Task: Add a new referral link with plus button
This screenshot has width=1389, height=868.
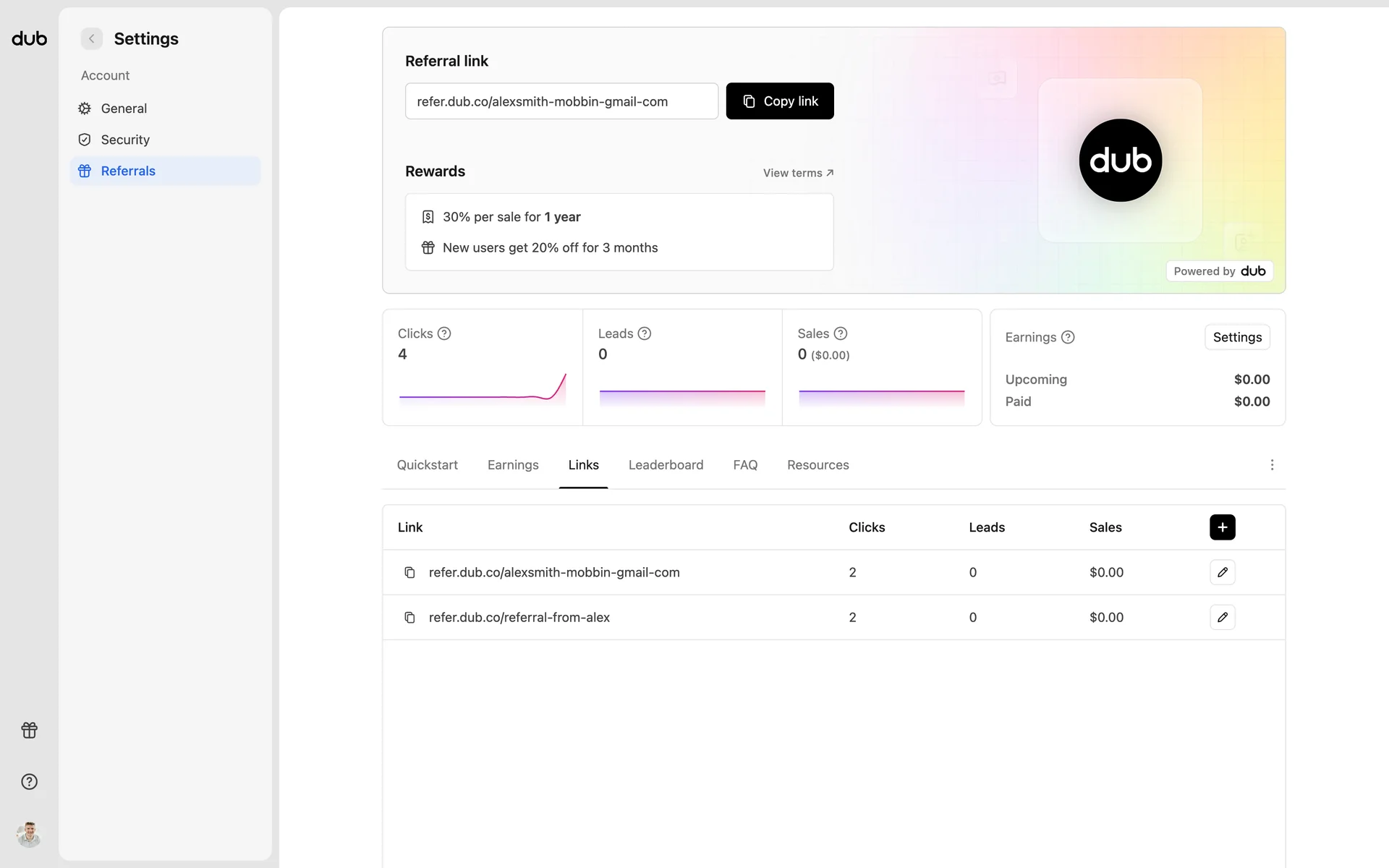Action: click(1222, 527)
